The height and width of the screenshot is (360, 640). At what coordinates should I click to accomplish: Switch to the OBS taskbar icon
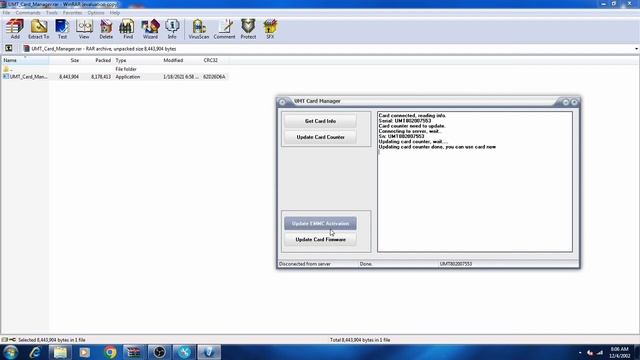point(159,352)
